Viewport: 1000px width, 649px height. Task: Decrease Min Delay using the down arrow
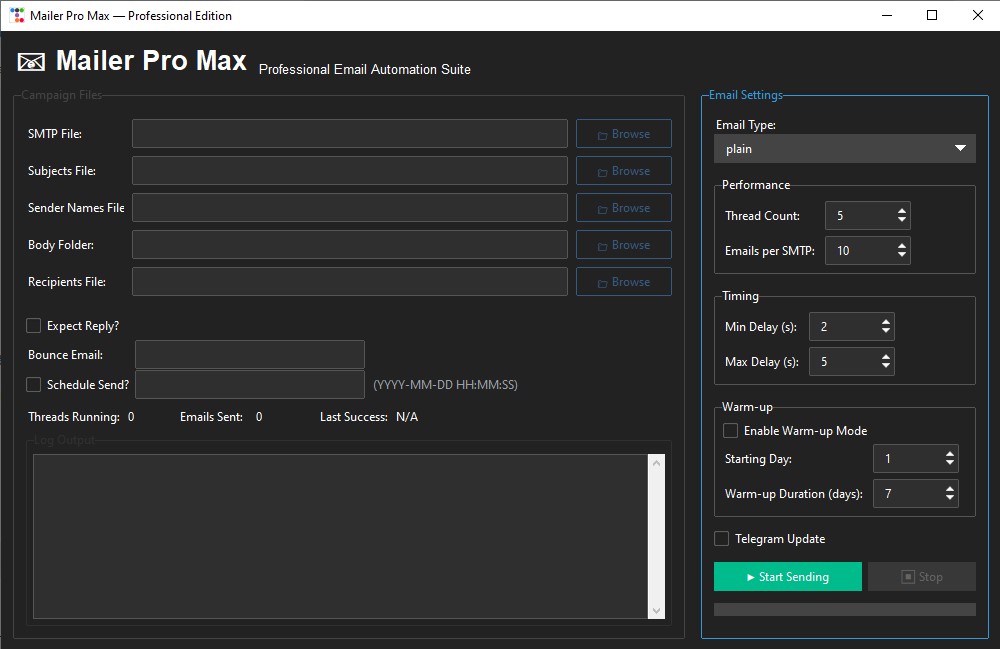(887, 331)
